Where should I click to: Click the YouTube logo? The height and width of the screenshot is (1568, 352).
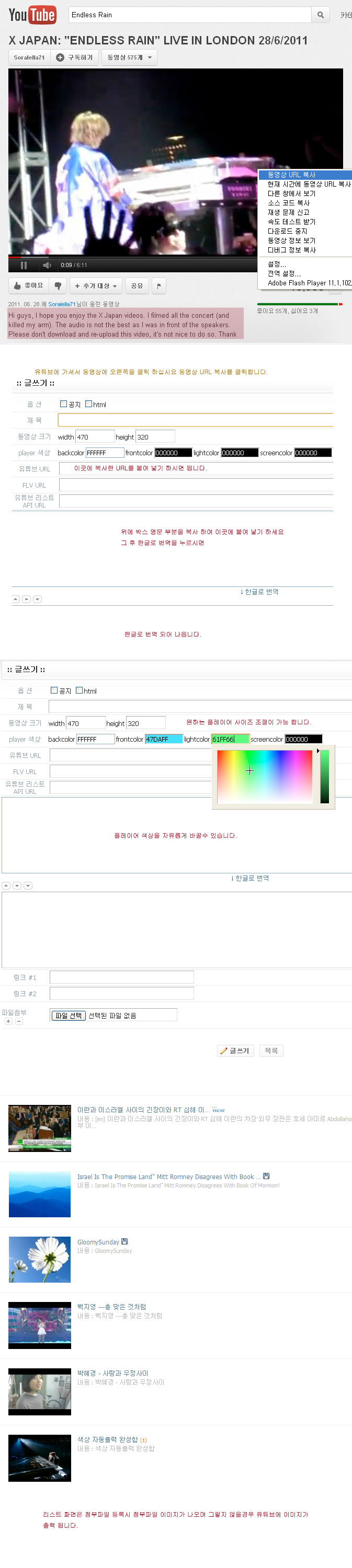pyautogui.click(x=32, y=15)
